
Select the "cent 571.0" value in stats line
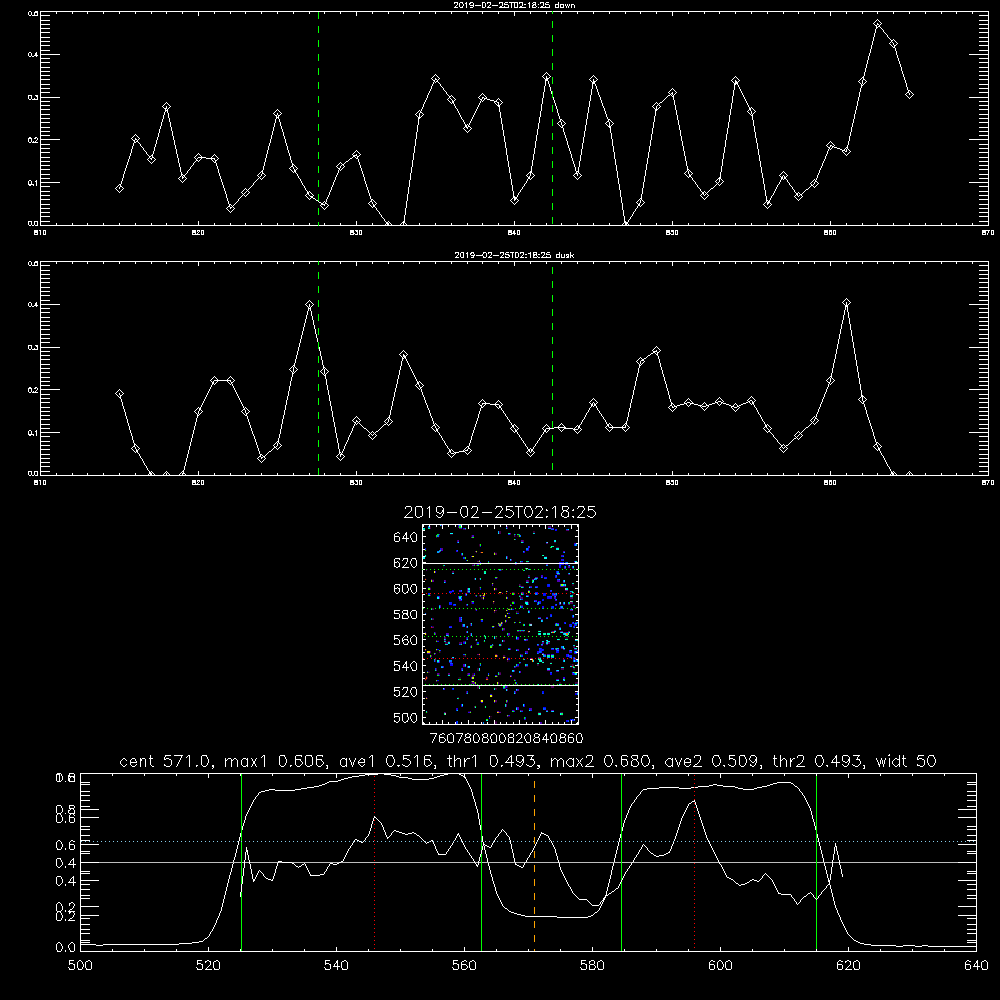click(x=166, y=761)
